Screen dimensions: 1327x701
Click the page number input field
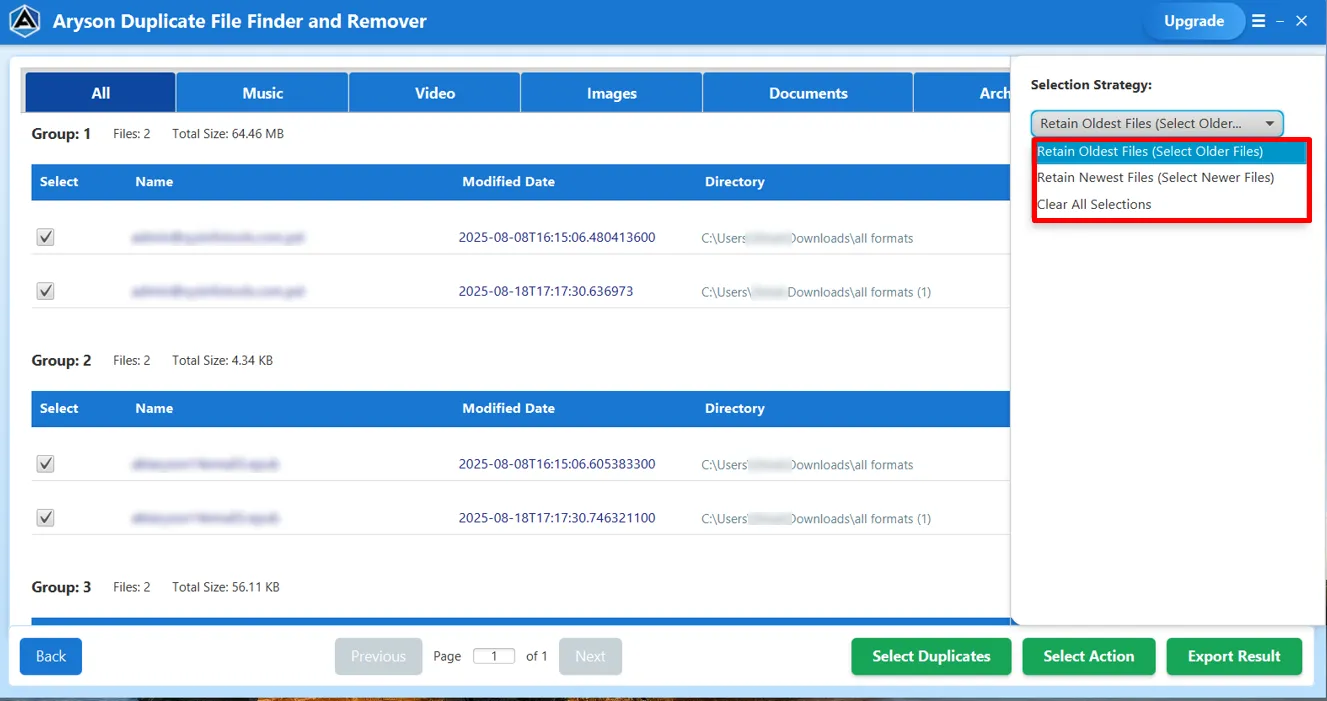(493, 656)
